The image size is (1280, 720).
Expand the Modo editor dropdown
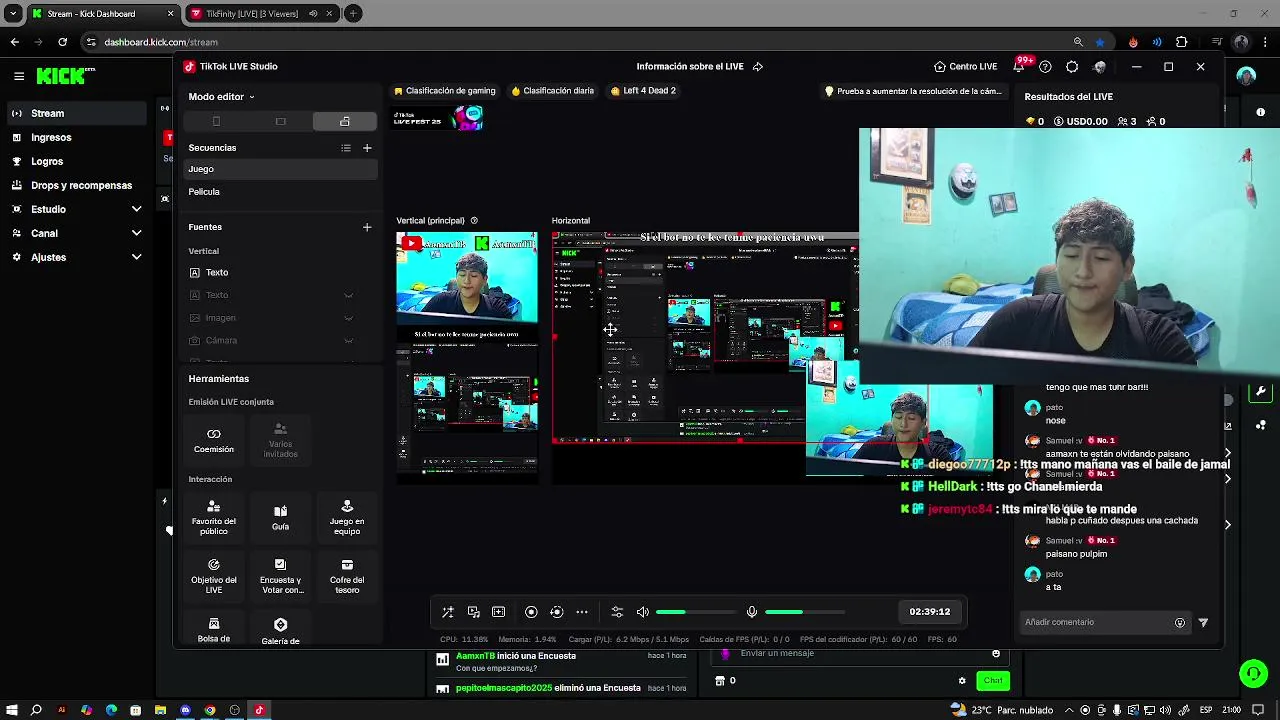(222, 97)
